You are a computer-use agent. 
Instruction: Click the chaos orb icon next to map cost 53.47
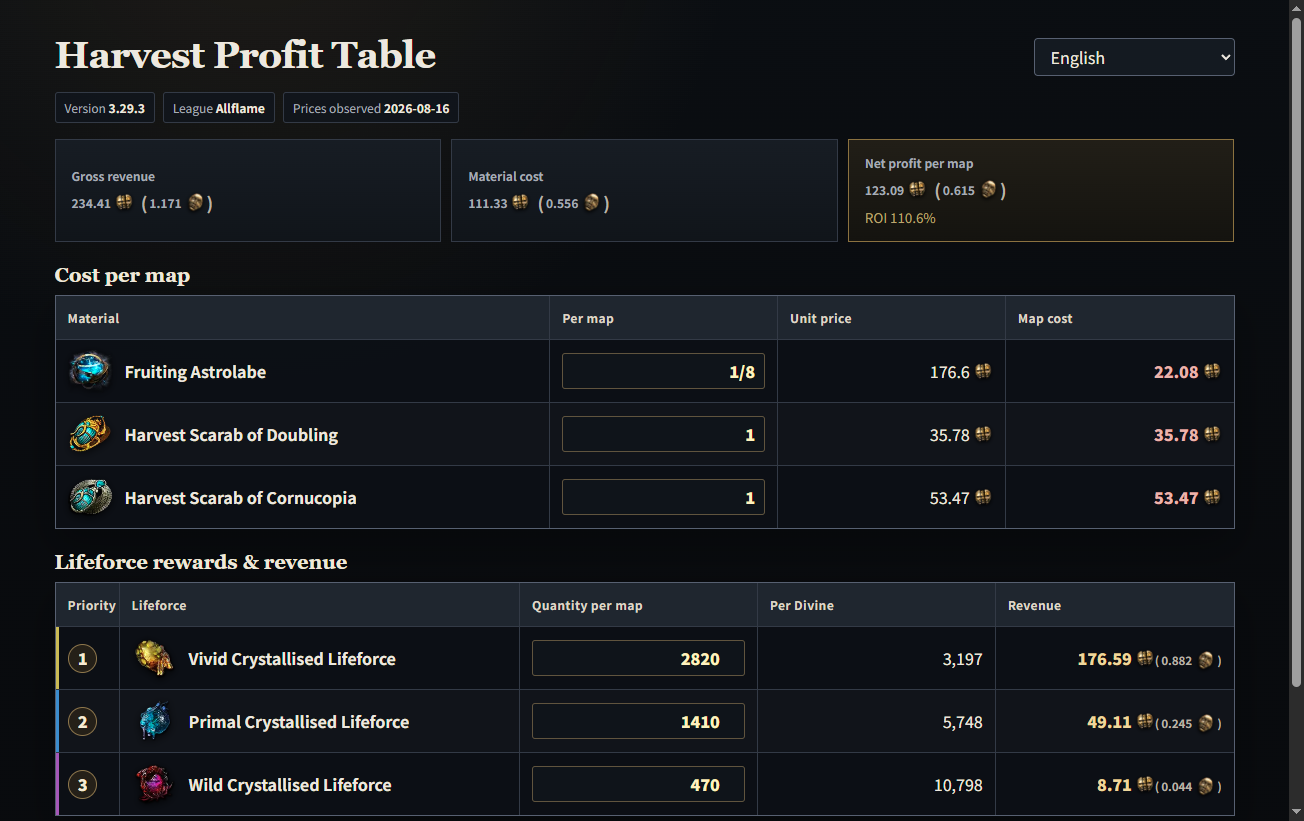(x=1212, y=497)
